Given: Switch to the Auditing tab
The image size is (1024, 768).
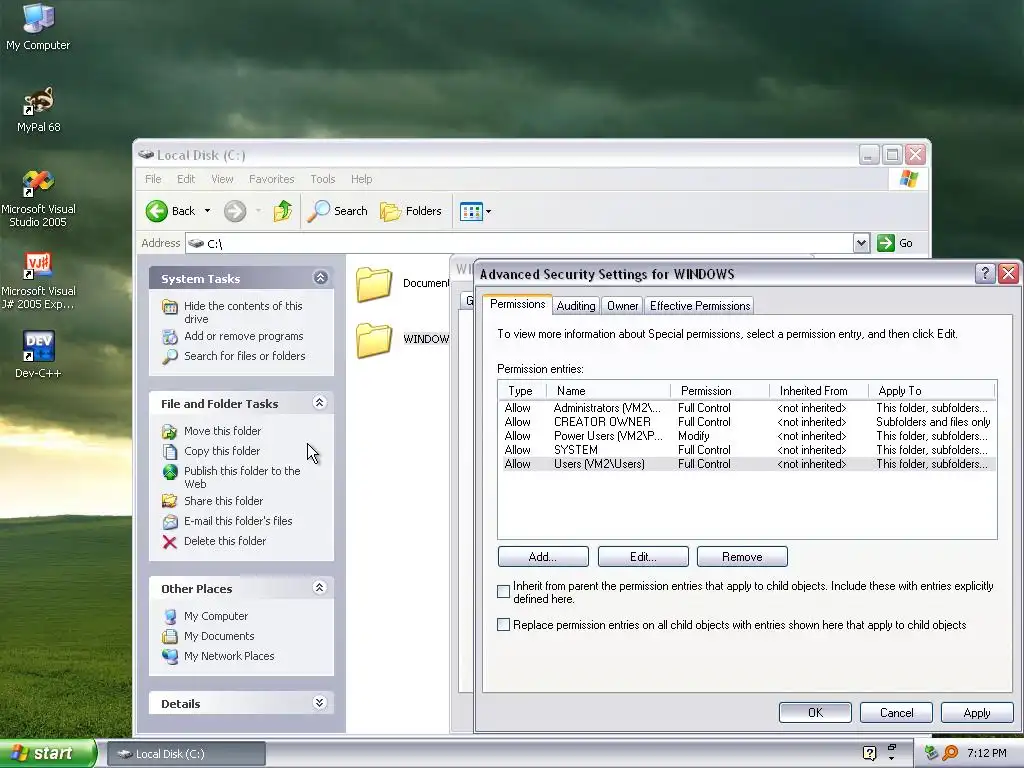Looking at the screenshot, I should [x=575, y=306].
